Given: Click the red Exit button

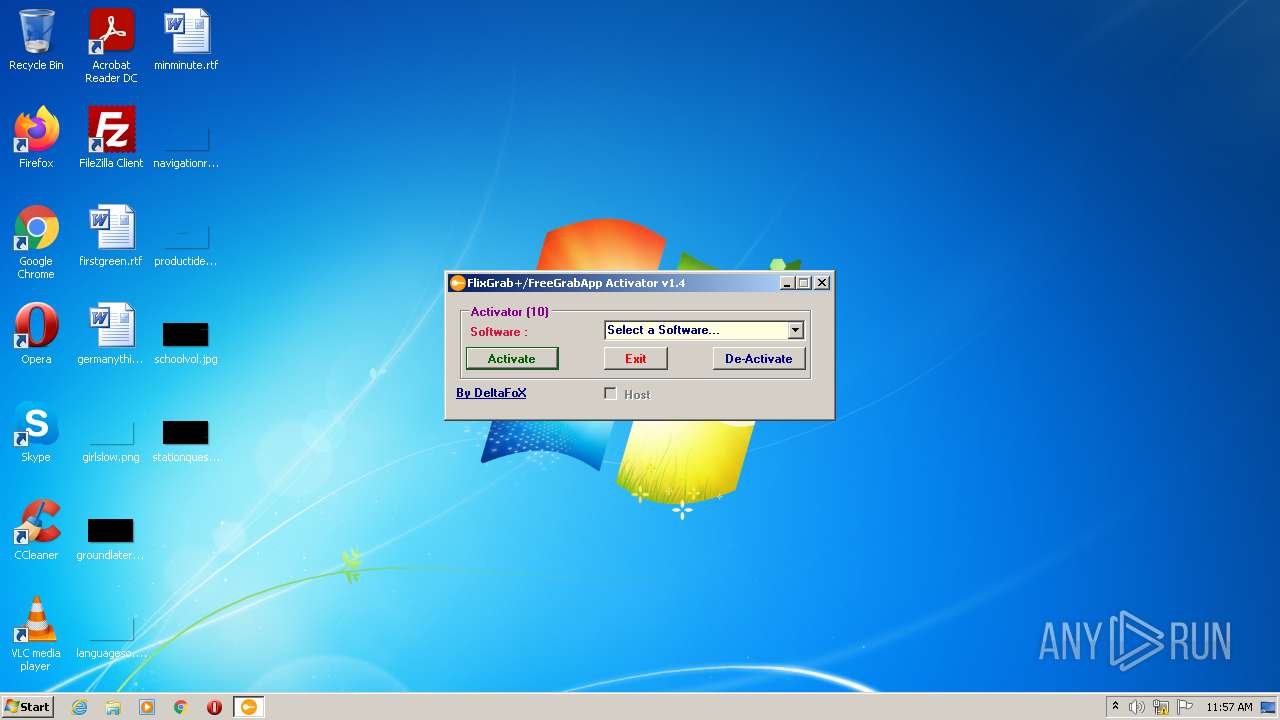Looking at the screenshot, I should (635, 359).
